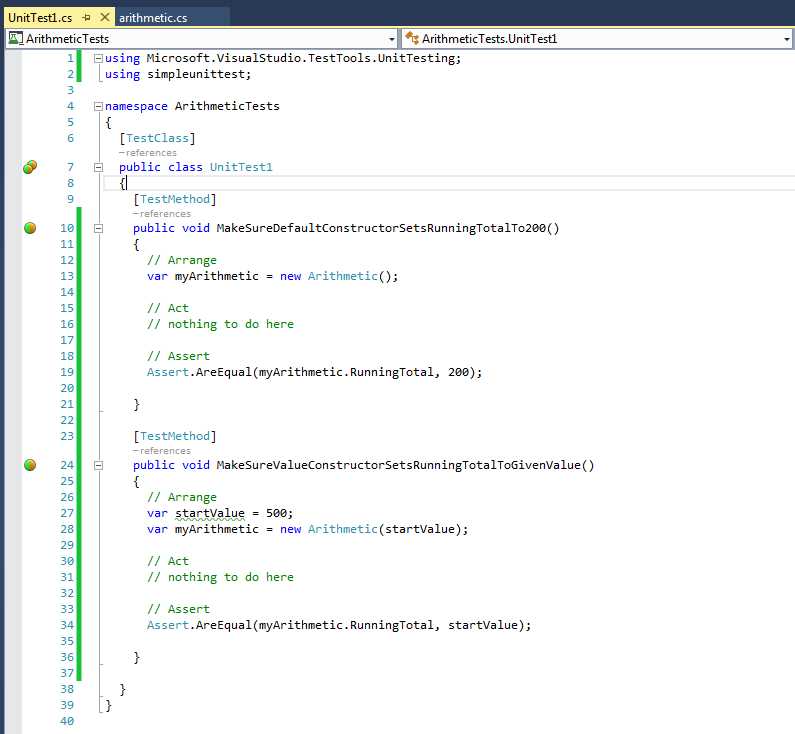
Task: Click 'using simpleunittest;' on line 2
Action: click(178, 74)
